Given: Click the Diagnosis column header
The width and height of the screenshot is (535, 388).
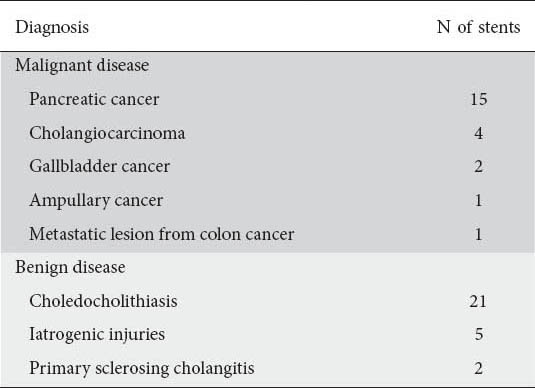Looking at the screenshot, I should pyautogui.click(x=52, y=27).
